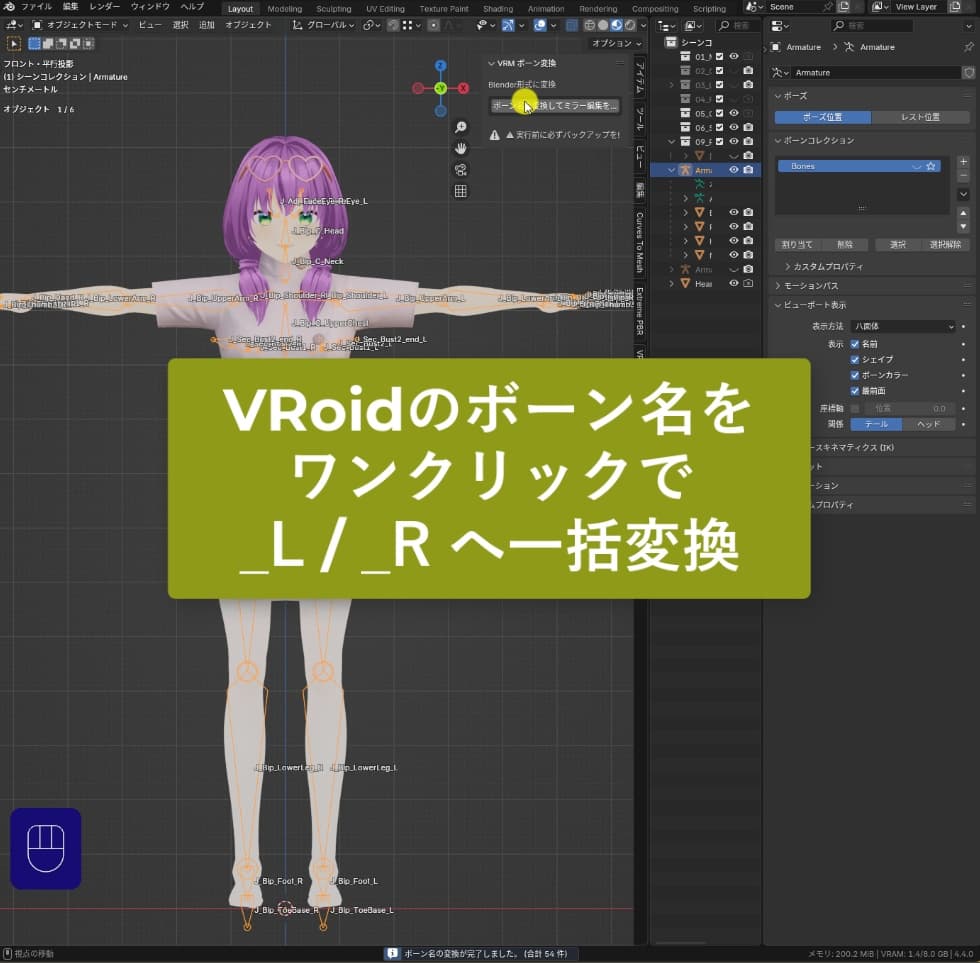Image resolution: width=980 pixels, height=963 pixels.
Task: Click the pan hand icon in the viewport
Action: tap(461, 148)
